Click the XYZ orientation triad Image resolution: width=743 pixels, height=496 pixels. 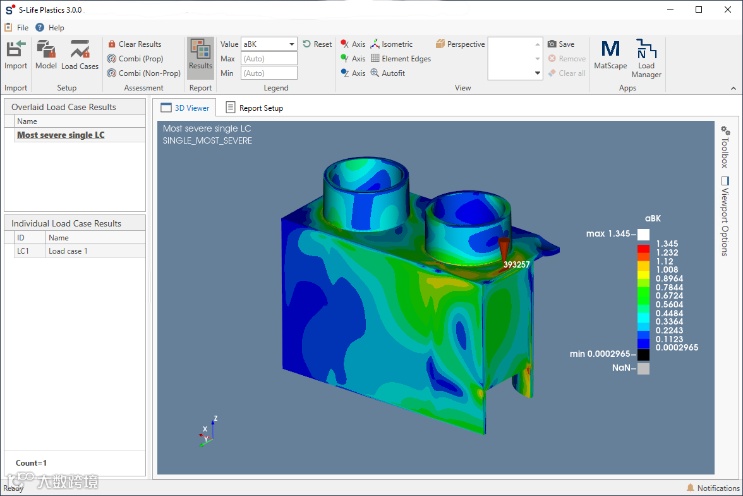click(208, 431)
